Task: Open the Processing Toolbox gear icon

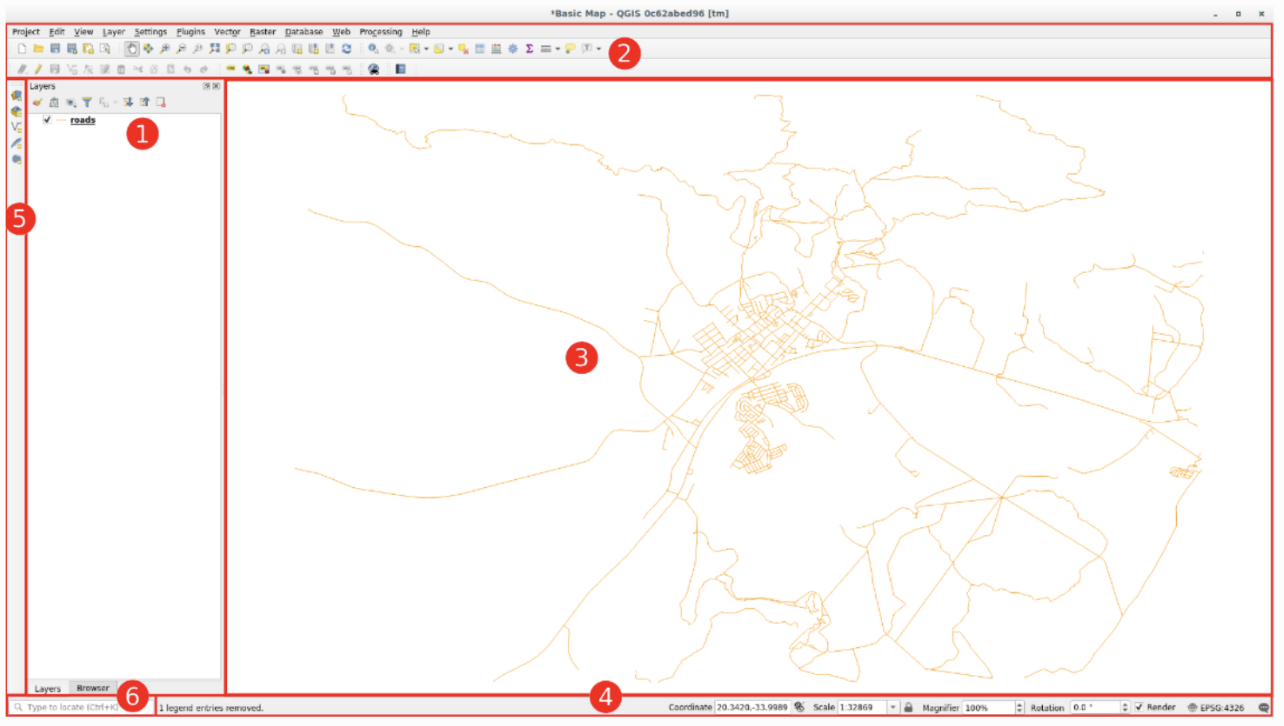Action: coord(513,48)
